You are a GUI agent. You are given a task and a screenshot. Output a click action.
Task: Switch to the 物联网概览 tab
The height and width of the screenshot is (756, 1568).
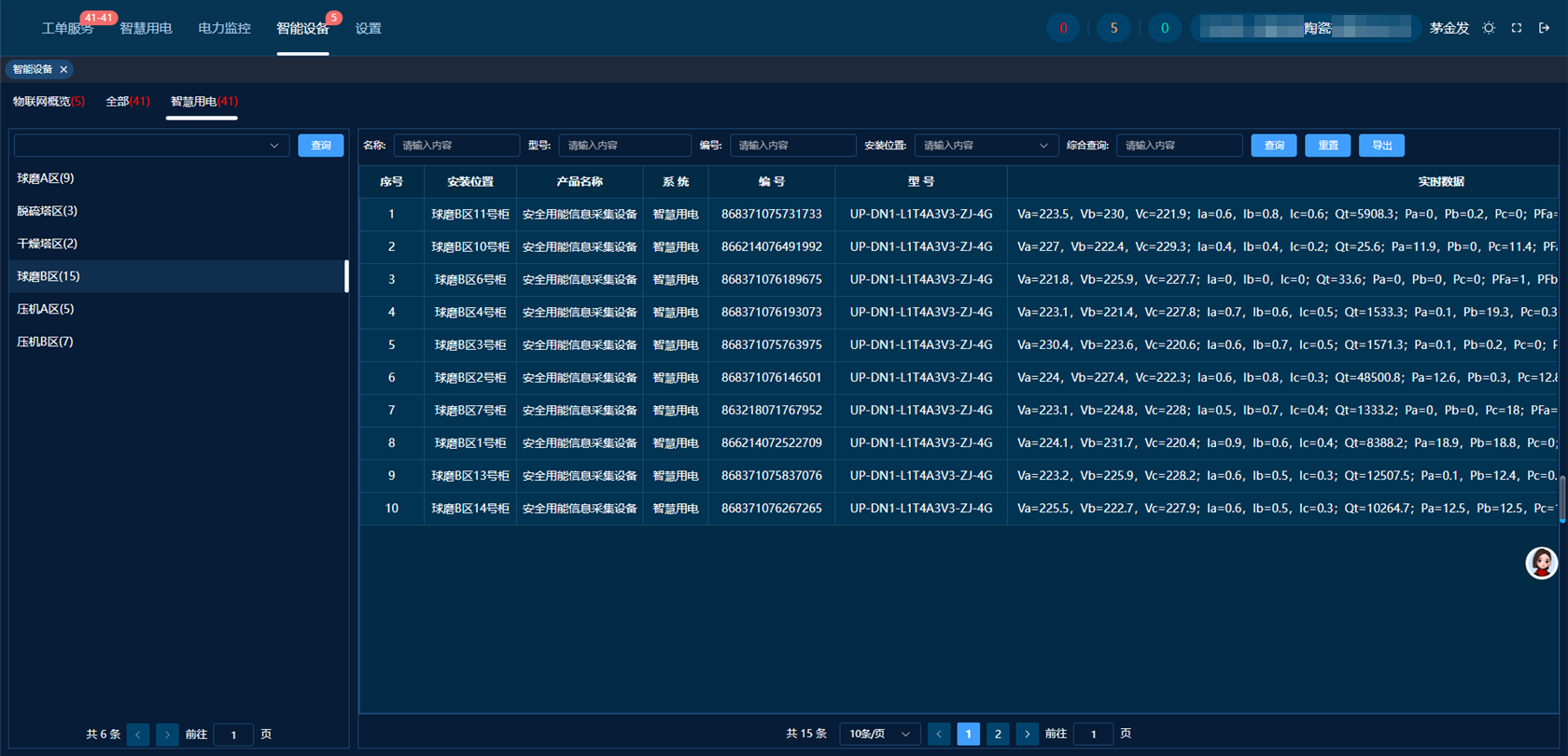(49, 102)
